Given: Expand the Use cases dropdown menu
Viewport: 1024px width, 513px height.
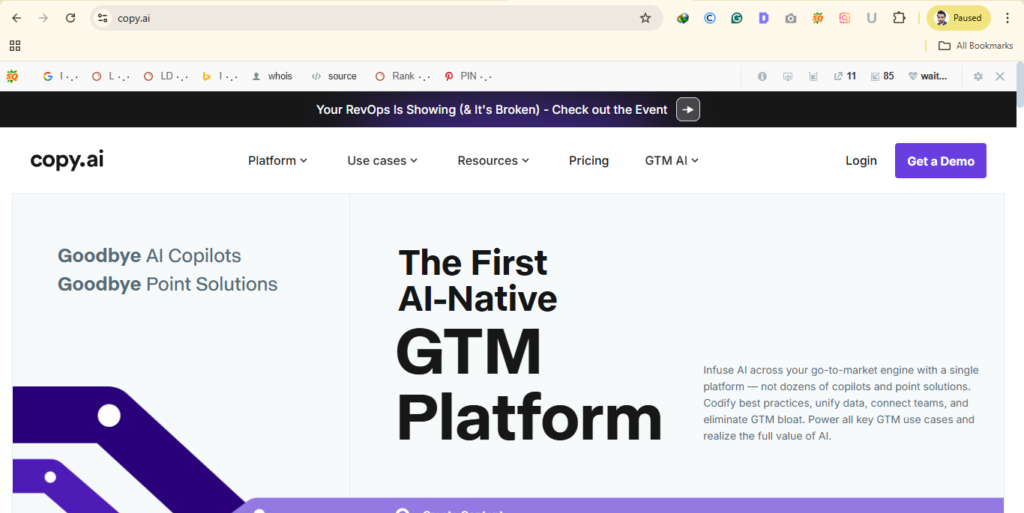Looking at the screenshot, I should pyautogui.click(x=382, y=161).
